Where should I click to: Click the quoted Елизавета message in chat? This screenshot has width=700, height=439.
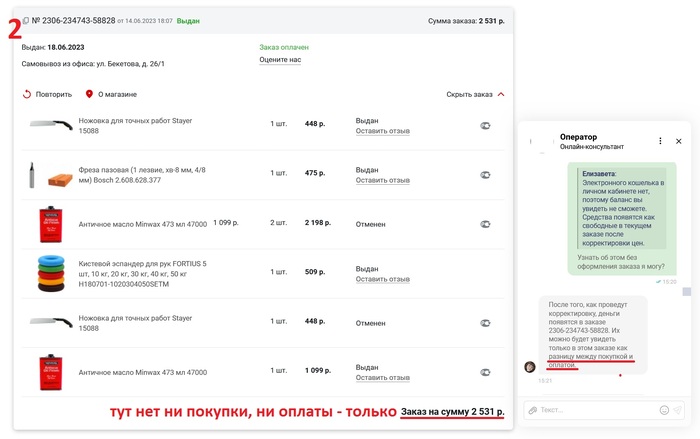coord(621,208)
